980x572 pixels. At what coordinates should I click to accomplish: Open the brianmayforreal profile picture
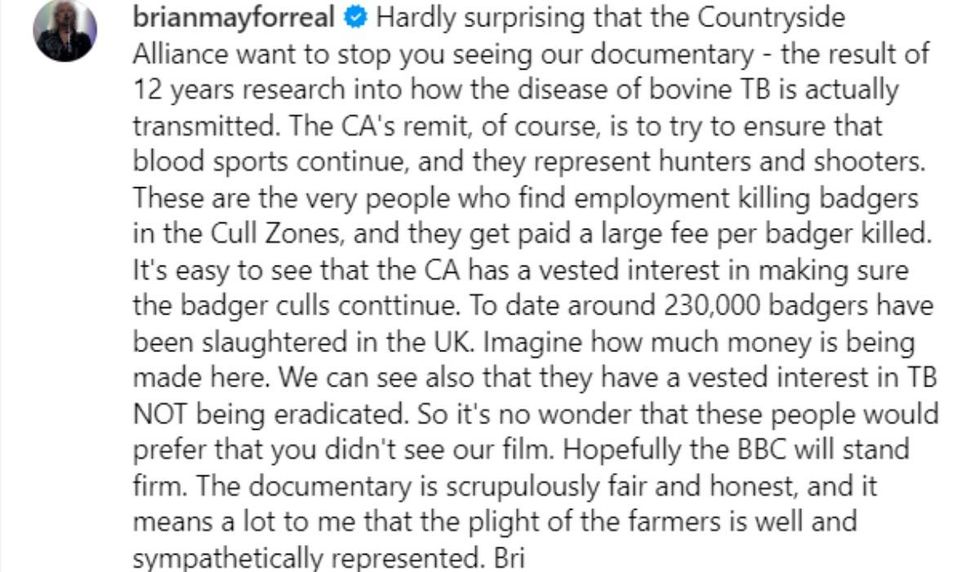[x=66, y=31]
